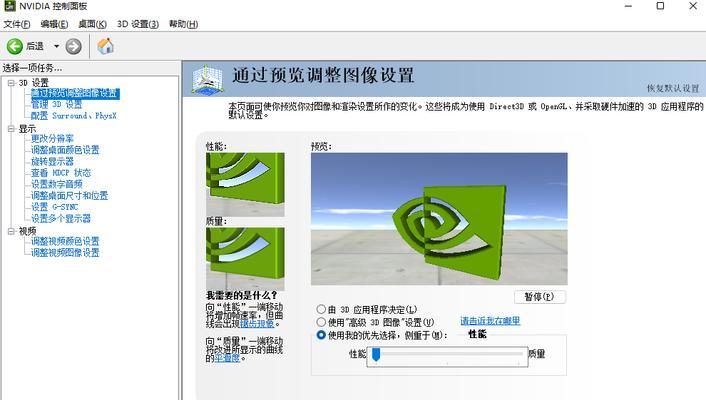This screenshot has height=400, width=706.
Task: Open 查看 HDCP 状态 tree item
Action: click(x=61, y=173)
